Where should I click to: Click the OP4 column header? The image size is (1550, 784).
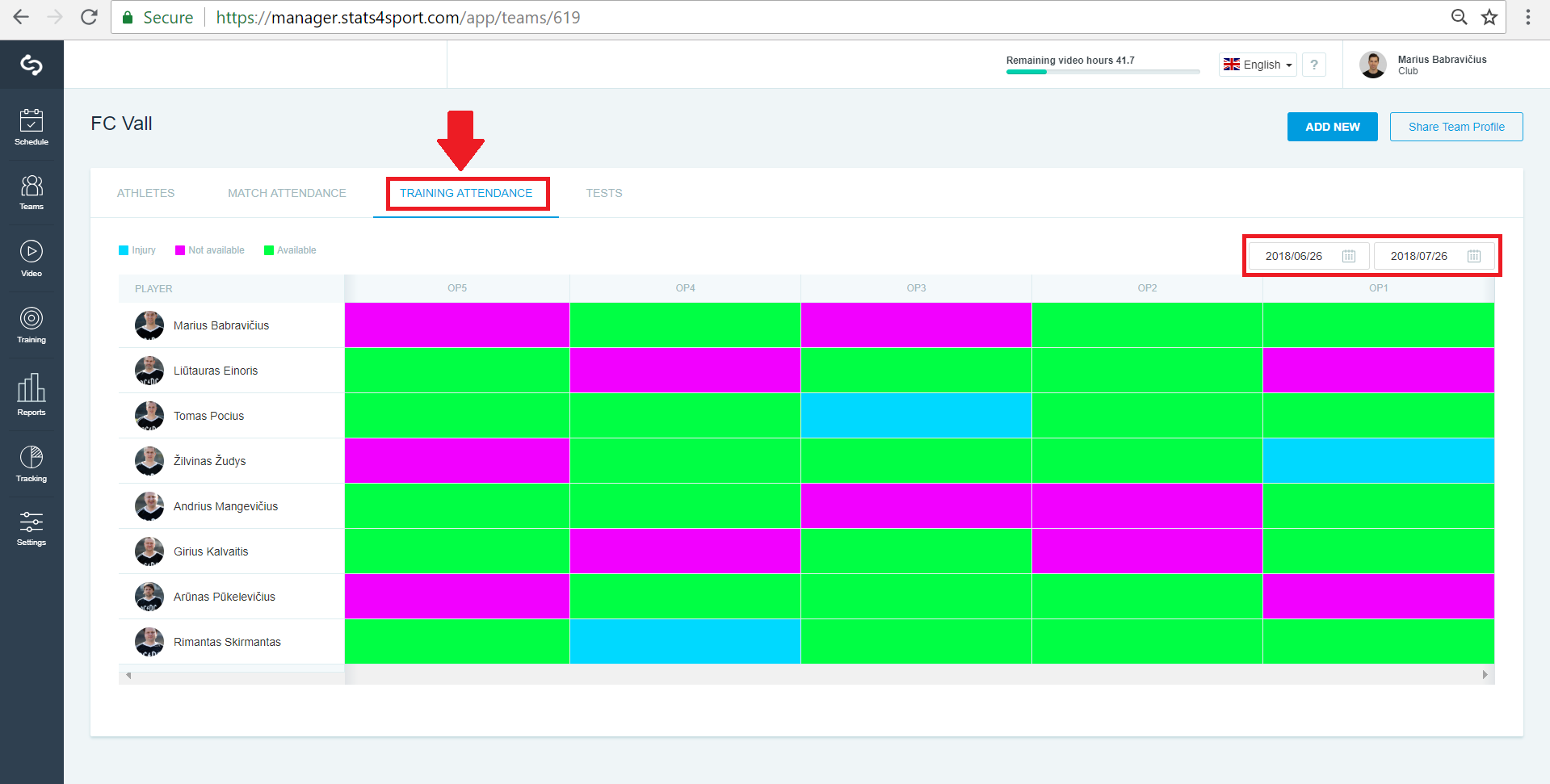tap(685, 288)
